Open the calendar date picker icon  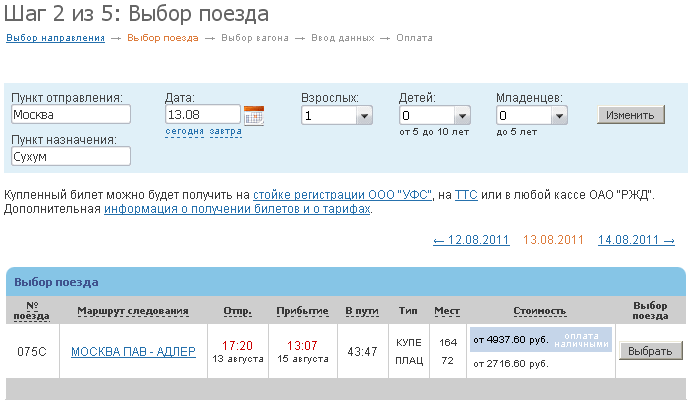pos(254,115)
